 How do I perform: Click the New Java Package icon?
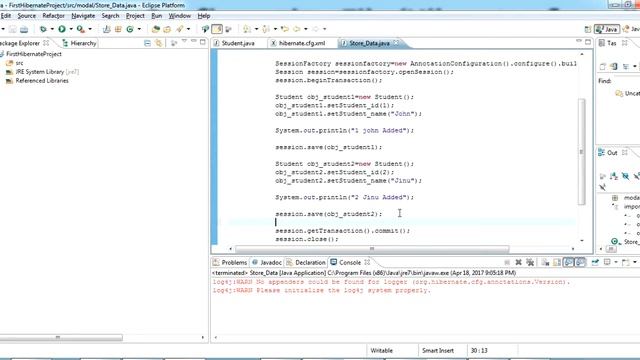click(118, 29)
